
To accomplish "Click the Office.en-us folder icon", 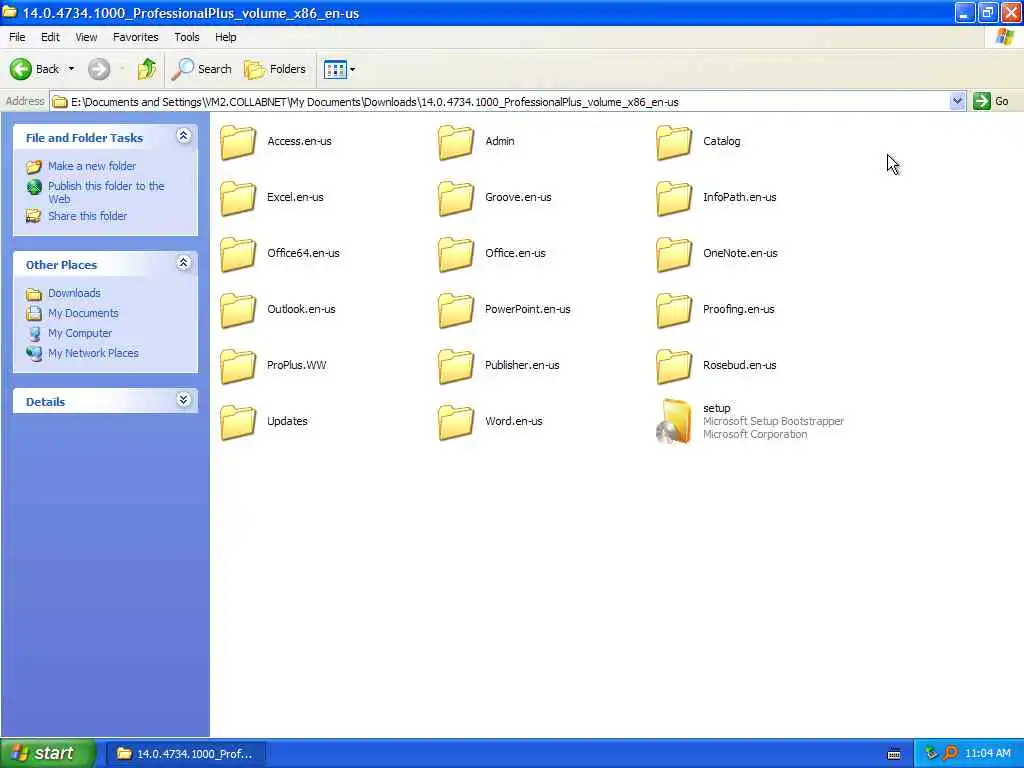I will coord(456,254).
